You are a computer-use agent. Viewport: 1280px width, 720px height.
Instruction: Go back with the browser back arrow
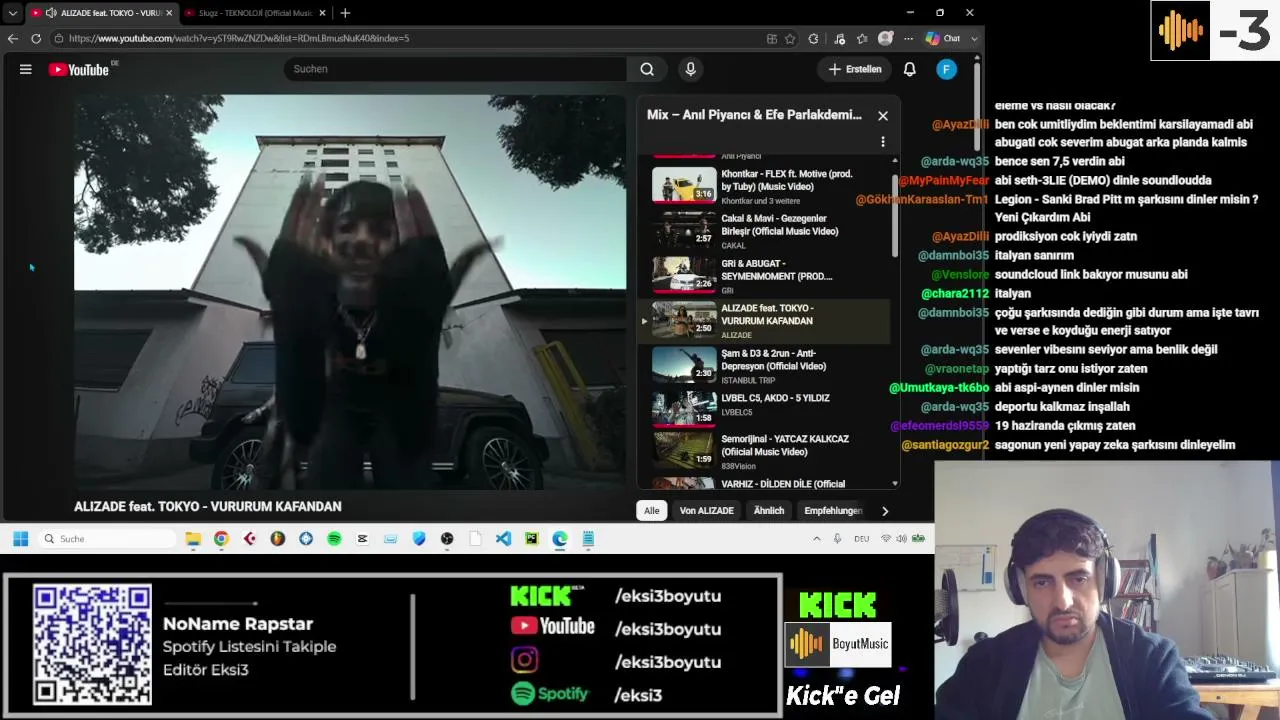pyautogui.click(x=13, y=38)
